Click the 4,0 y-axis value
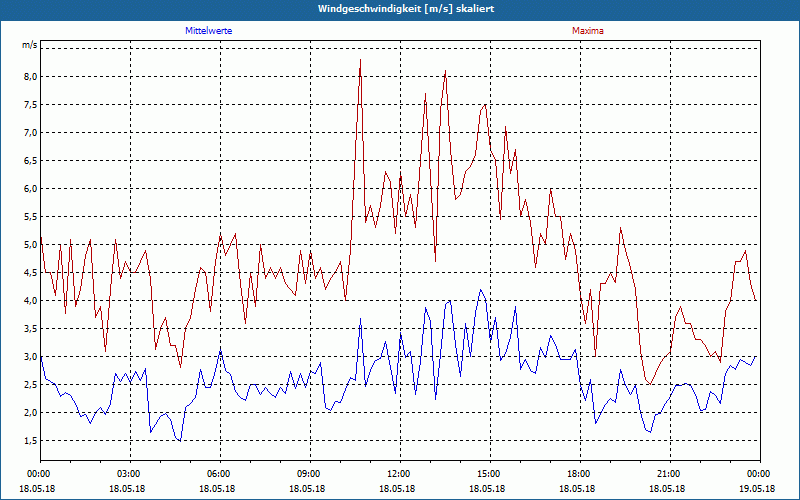 pyautogui.click(x=31, y=301)
